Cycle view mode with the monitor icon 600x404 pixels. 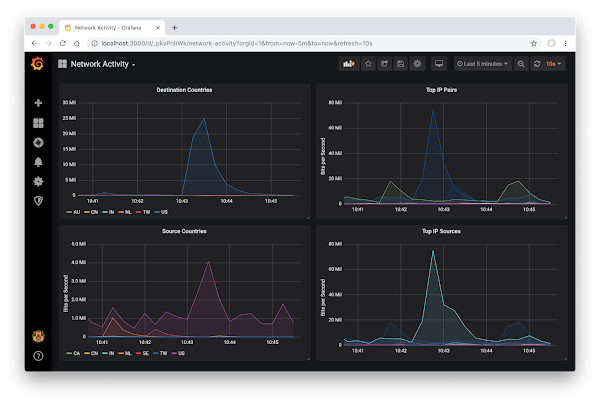[439, 64]
